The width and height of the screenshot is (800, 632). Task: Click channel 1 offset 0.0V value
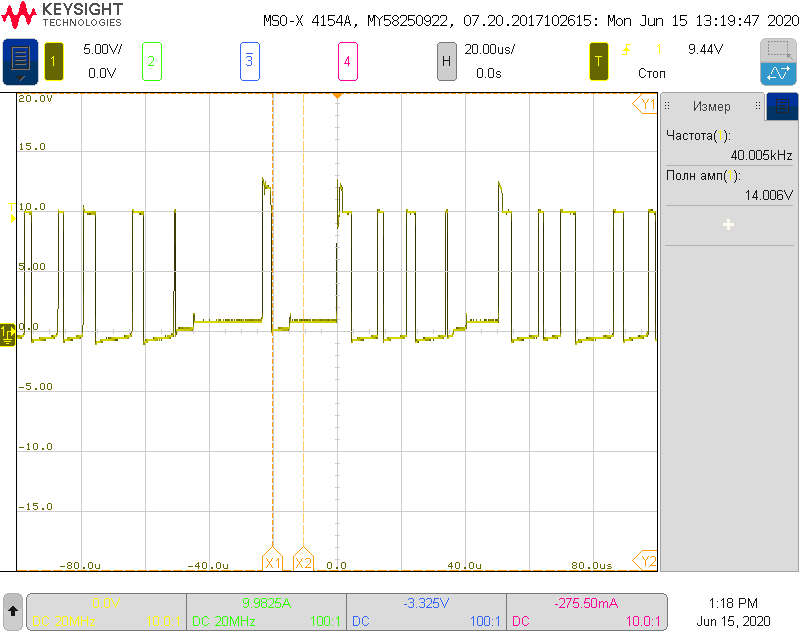click(102, 73)
